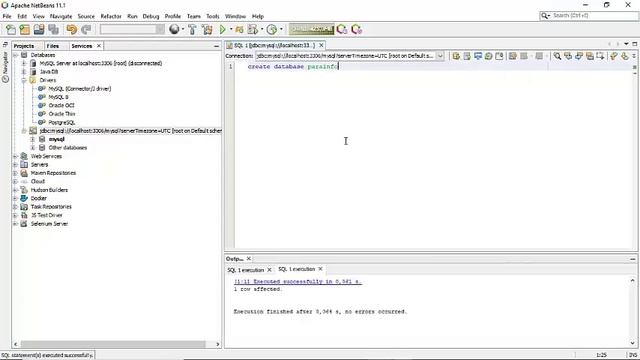Viewport: 640px width, 360px height.
Task: Click the Redo arrow icon
Action: tap(86, 29)
